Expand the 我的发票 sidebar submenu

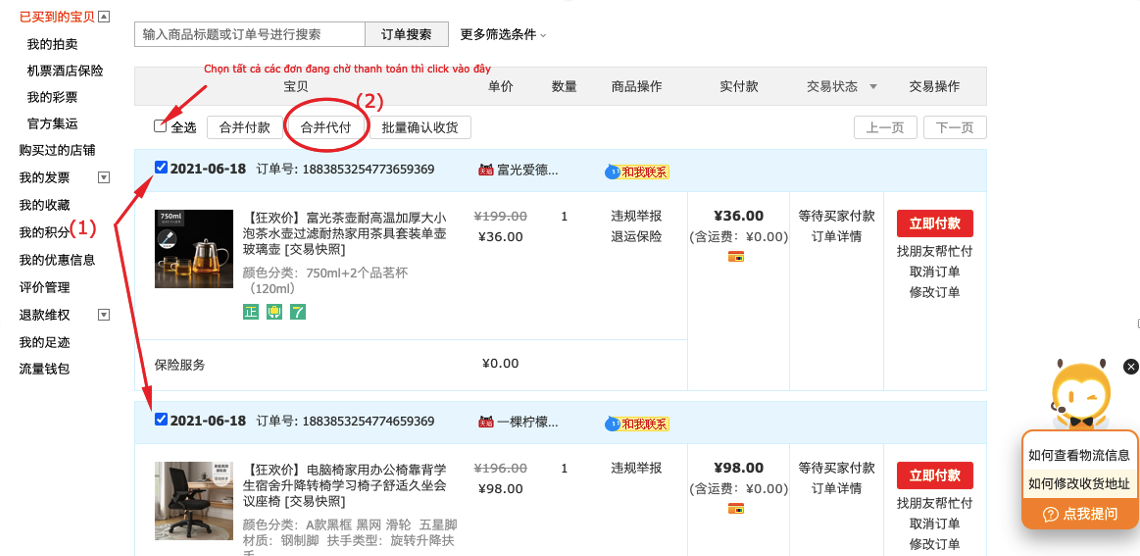(x=103, y=178)
